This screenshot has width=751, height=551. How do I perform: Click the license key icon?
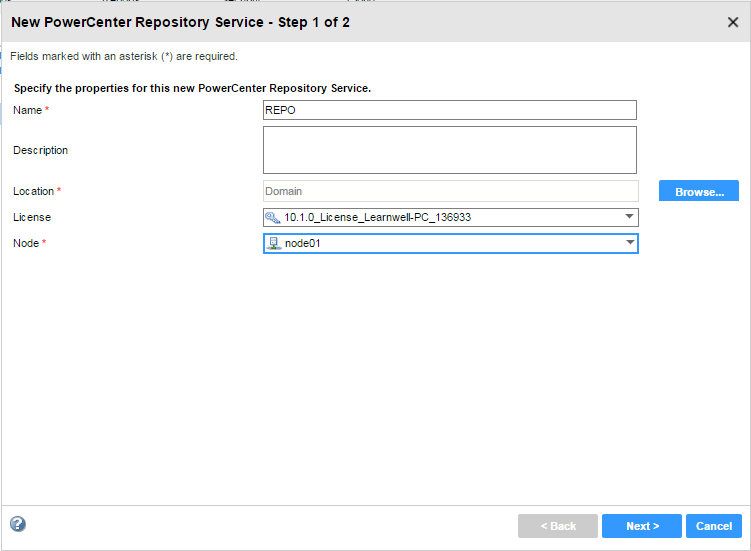point(272,217)
